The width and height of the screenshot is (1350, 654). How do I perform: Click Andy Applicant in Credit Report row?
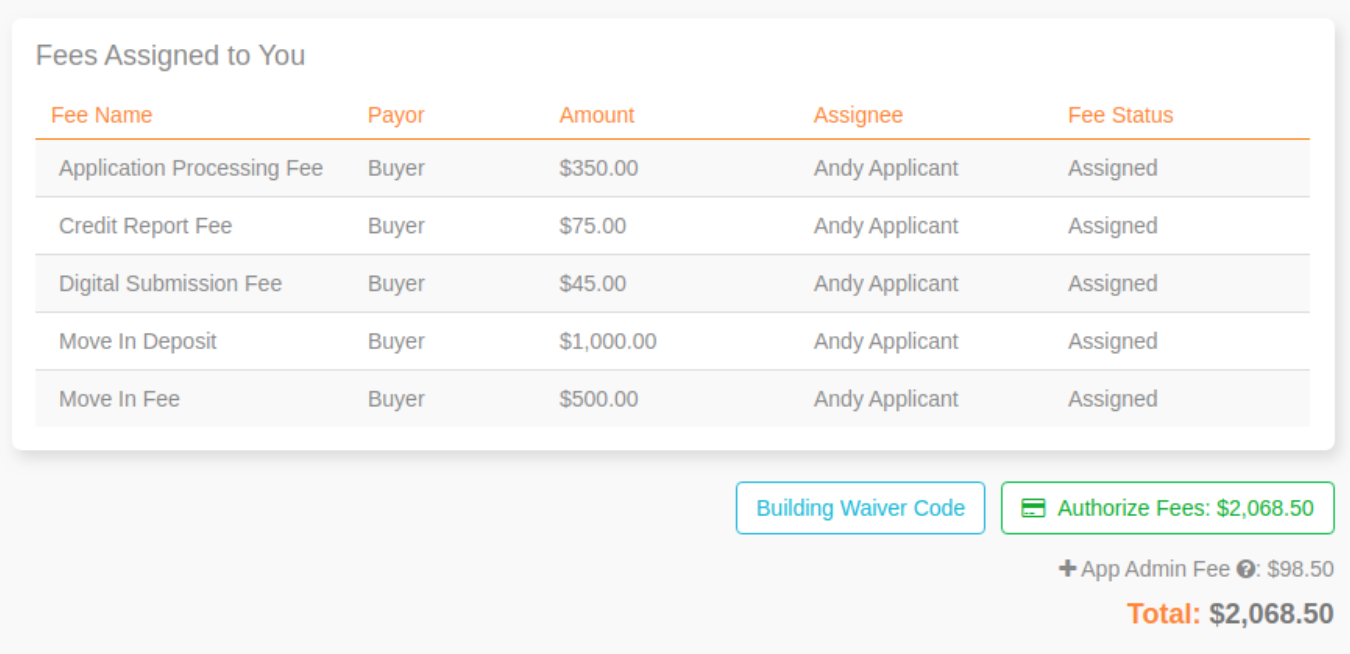885,226
